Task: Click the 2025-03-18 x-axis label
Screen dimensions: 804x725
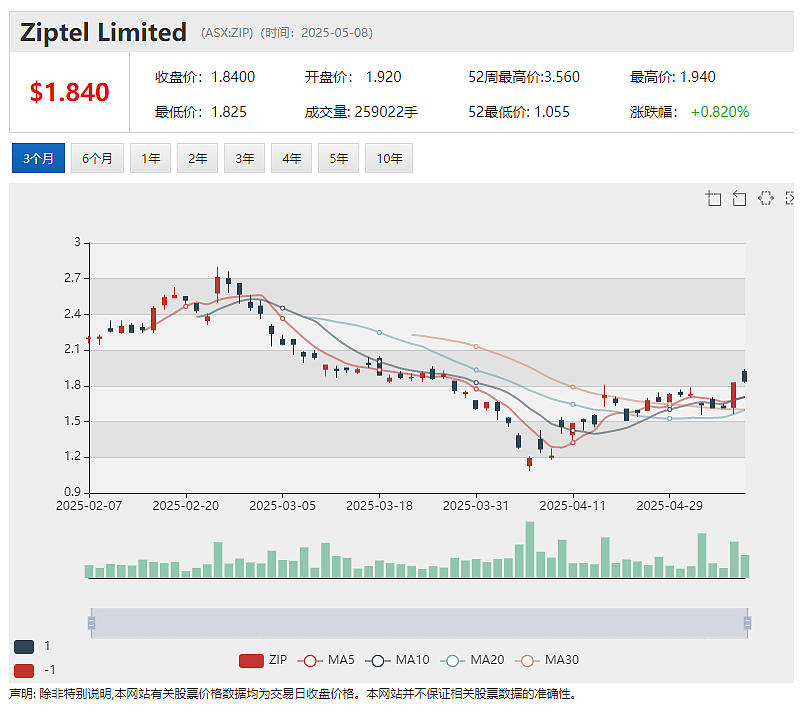Action: (379, 506)
